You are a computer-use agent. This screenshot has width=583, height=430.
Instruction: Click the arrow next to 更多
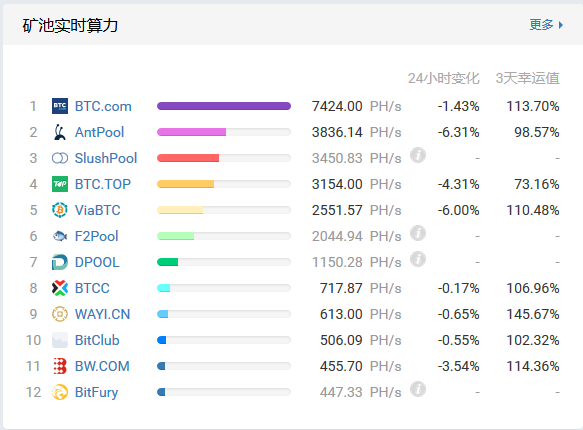tap(561, 25)
